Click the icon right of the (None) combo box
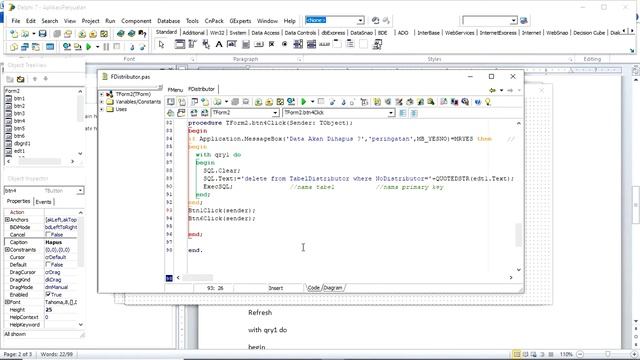This screenshot has width=640, height=360. [x=375, y=20]
